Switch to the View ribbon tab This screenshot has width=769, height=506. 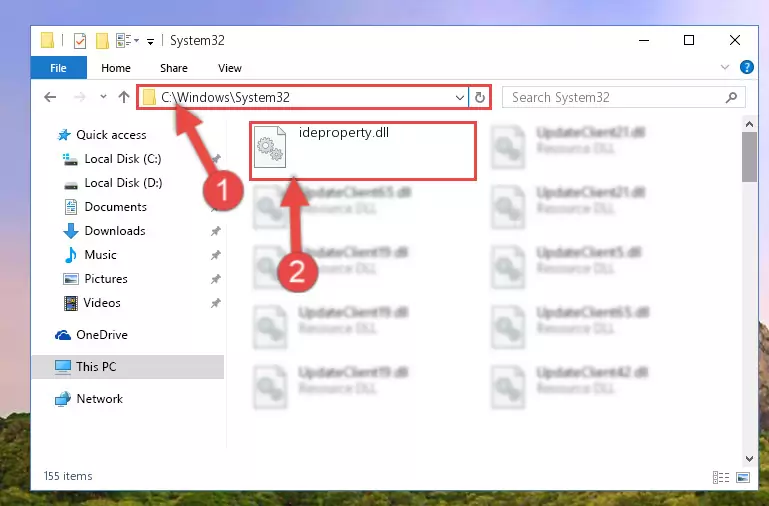coord(230,68)
